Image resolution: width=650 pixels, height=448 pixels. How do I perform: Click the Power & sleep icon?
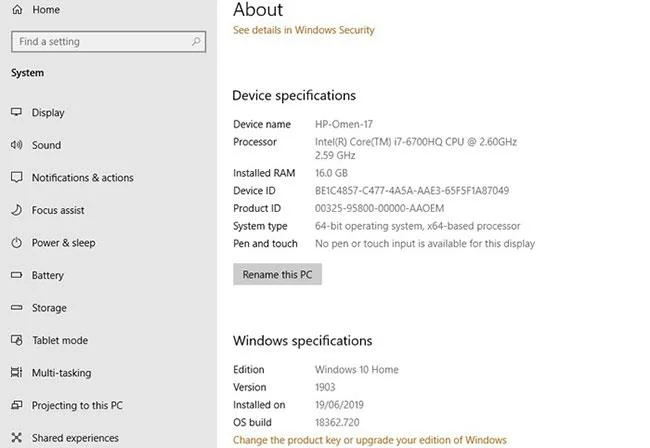pos(17,242)
